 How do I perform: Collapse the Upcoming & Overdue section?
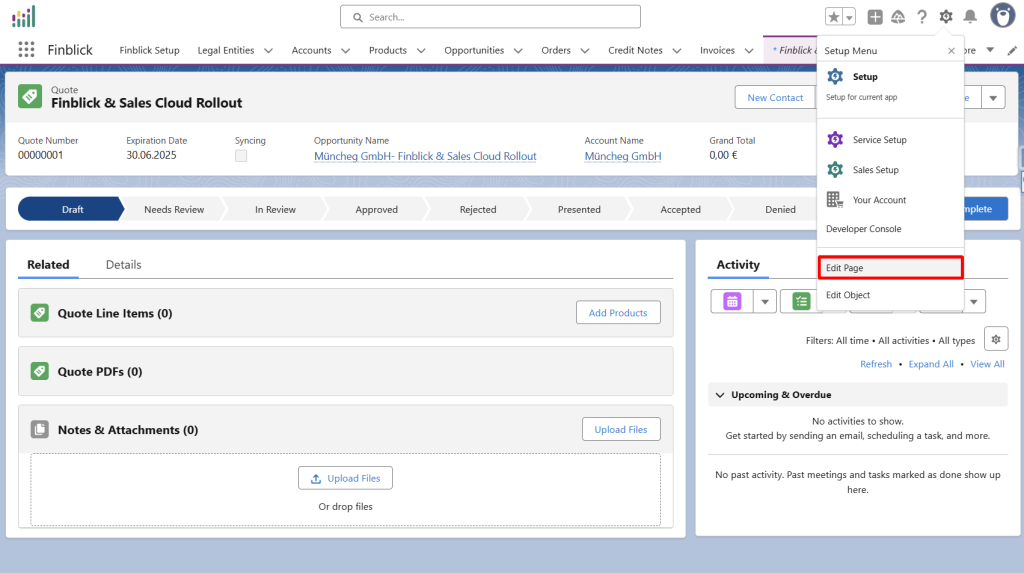[720, 395]
